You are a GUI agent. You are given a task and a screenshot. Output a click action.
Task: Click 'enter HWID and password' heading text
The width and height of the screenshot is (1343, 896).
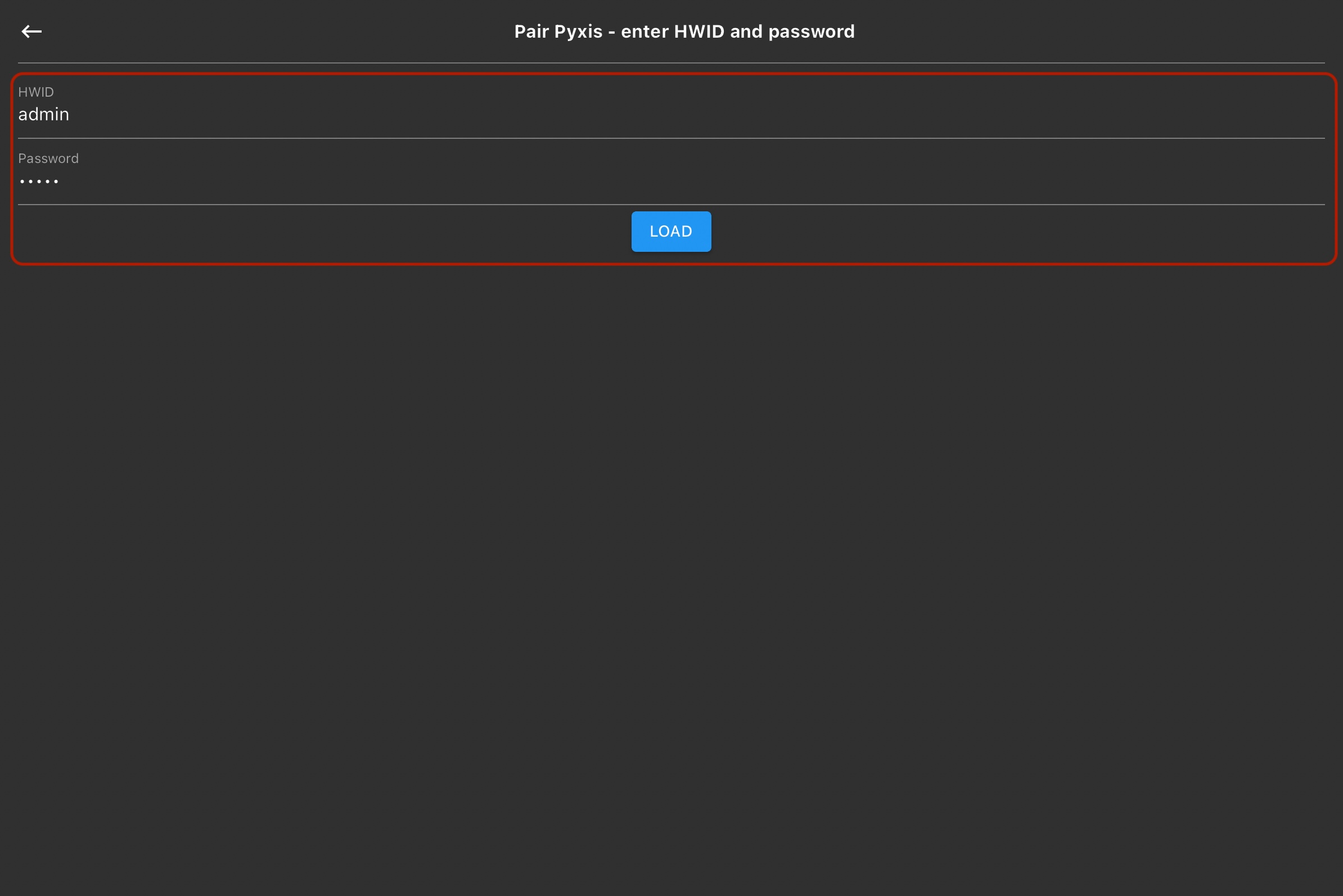737,31
